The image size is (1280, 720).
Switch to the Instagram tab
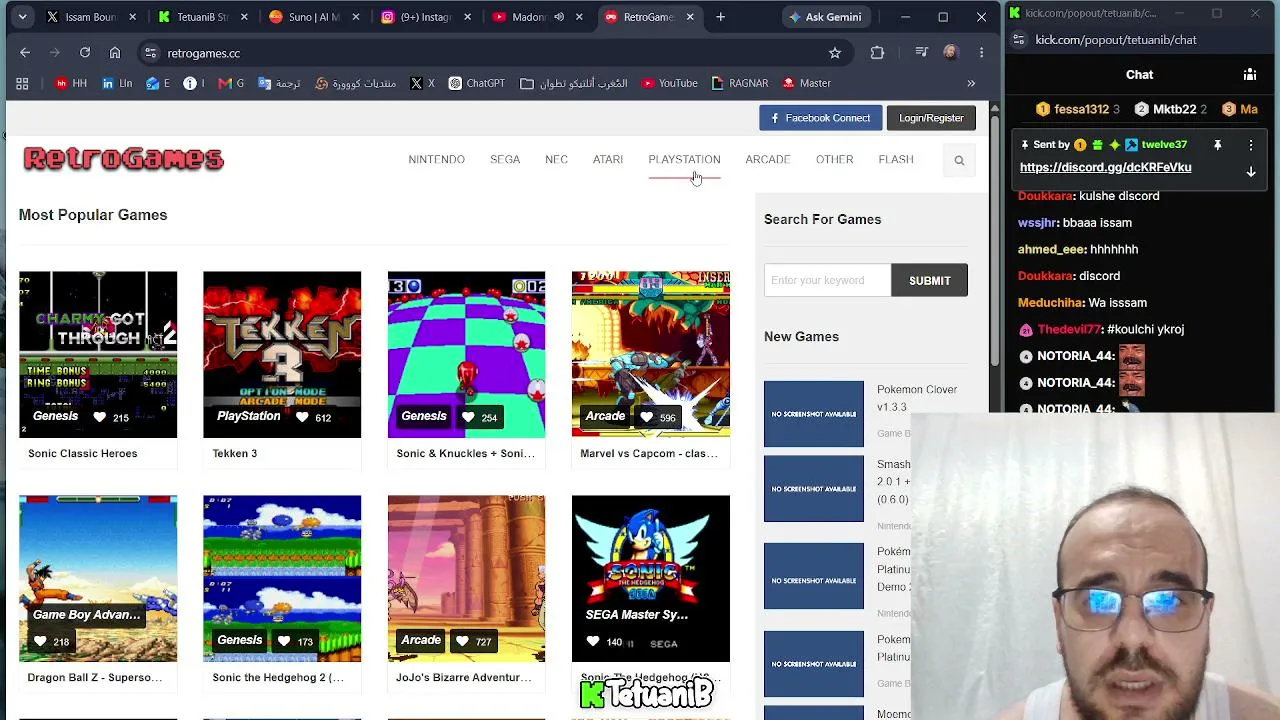click(426, 17)
